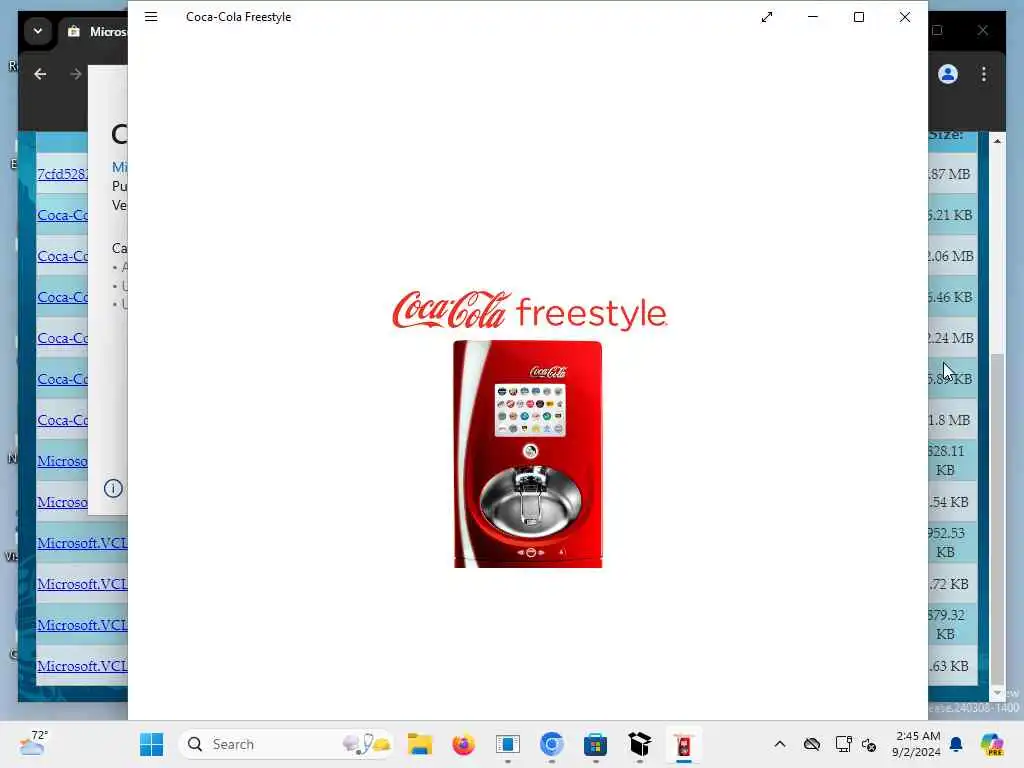
Task: Launch Firefox from the taskbar
Action: click(464, 744)
